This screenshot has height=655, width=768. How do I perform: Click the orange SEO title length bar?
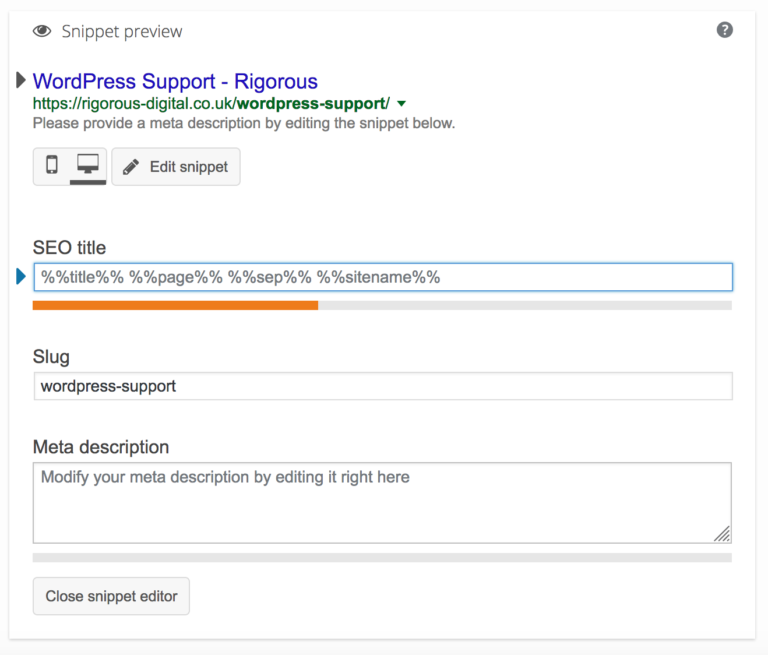pos(175,305)
